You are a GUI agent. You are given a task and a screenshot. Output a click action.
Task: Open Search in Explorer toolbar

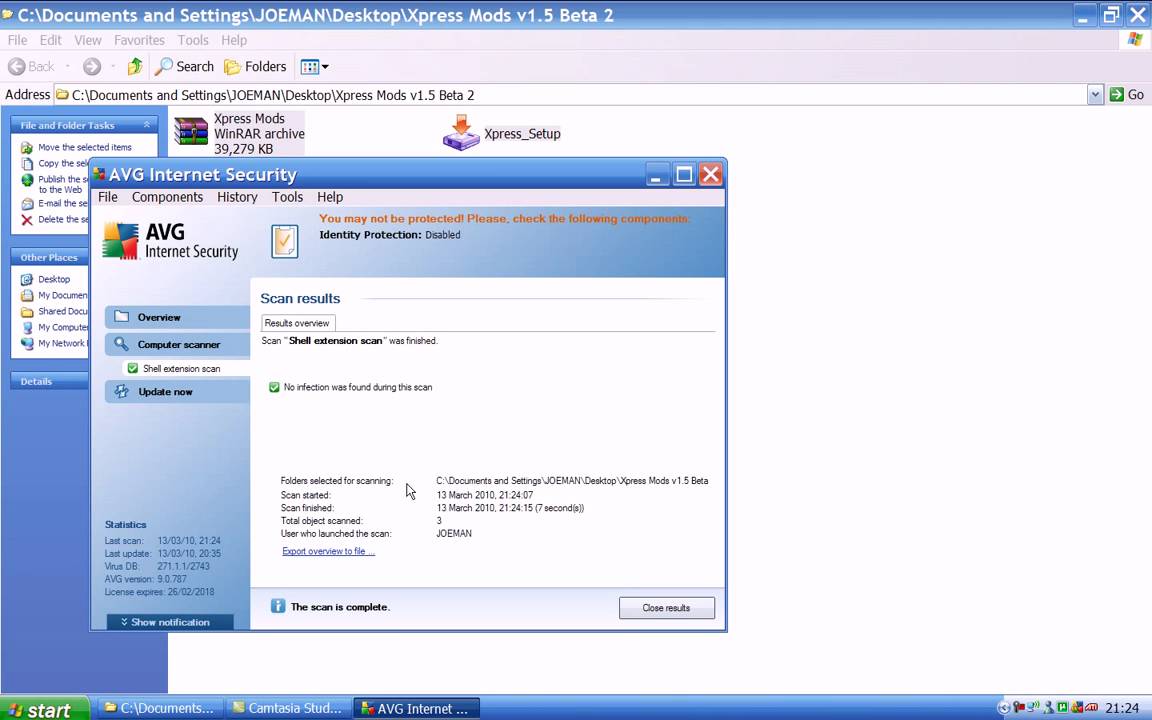point(184,67)
